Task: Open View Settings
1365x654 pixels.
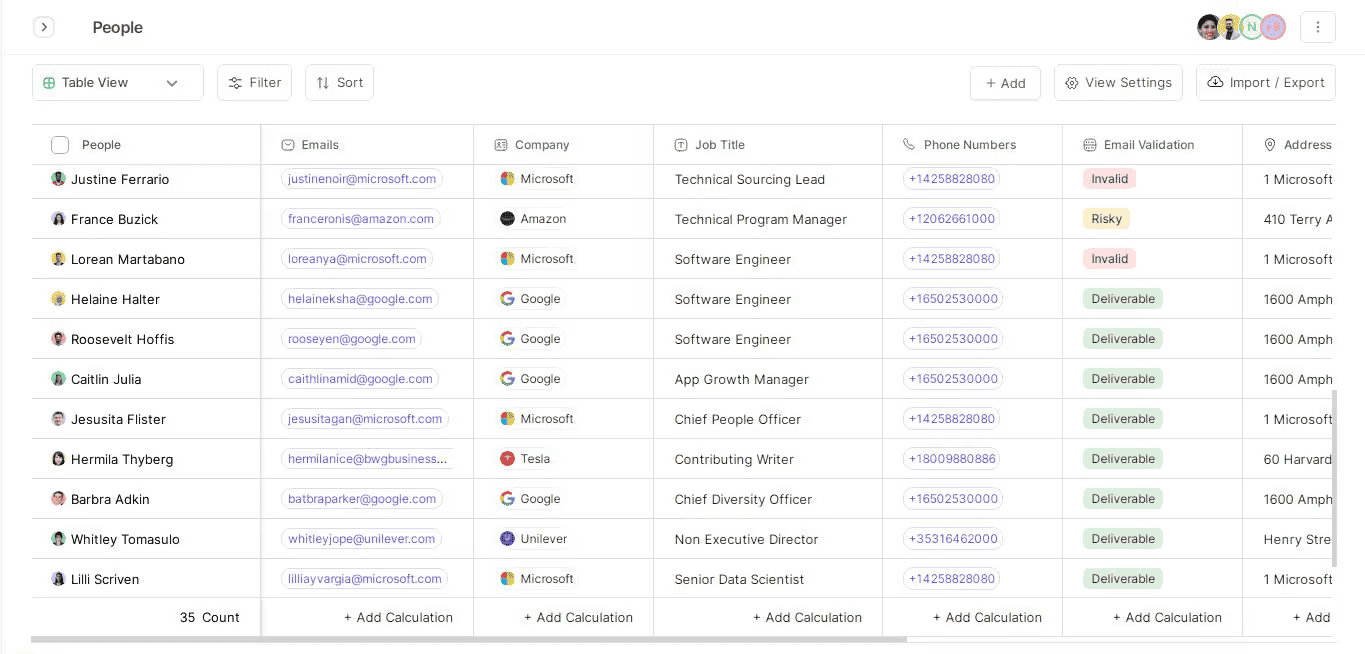Action: (1118, 82)
